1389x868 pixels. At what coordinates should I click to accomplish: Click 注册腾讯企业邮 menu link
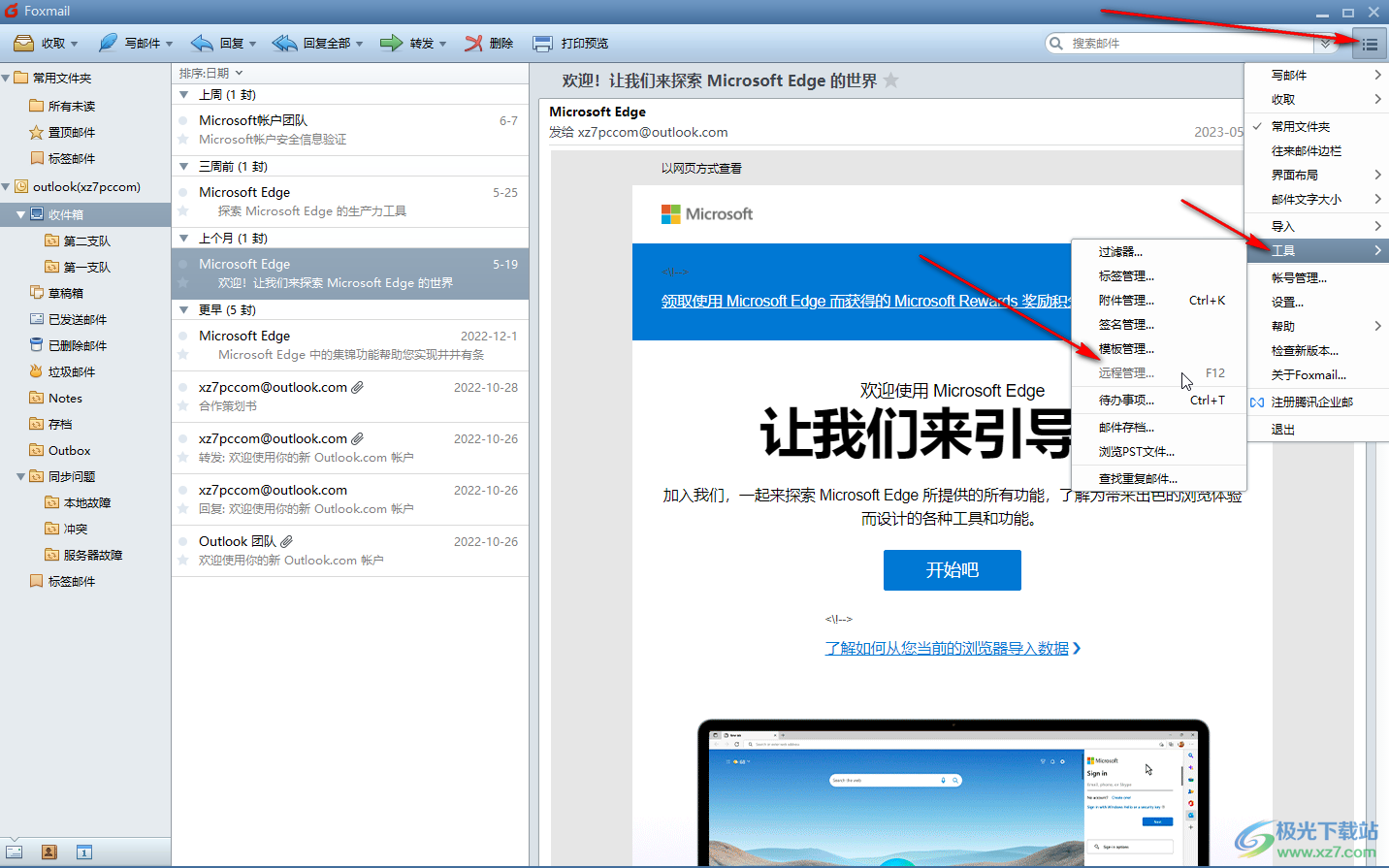1317,402
